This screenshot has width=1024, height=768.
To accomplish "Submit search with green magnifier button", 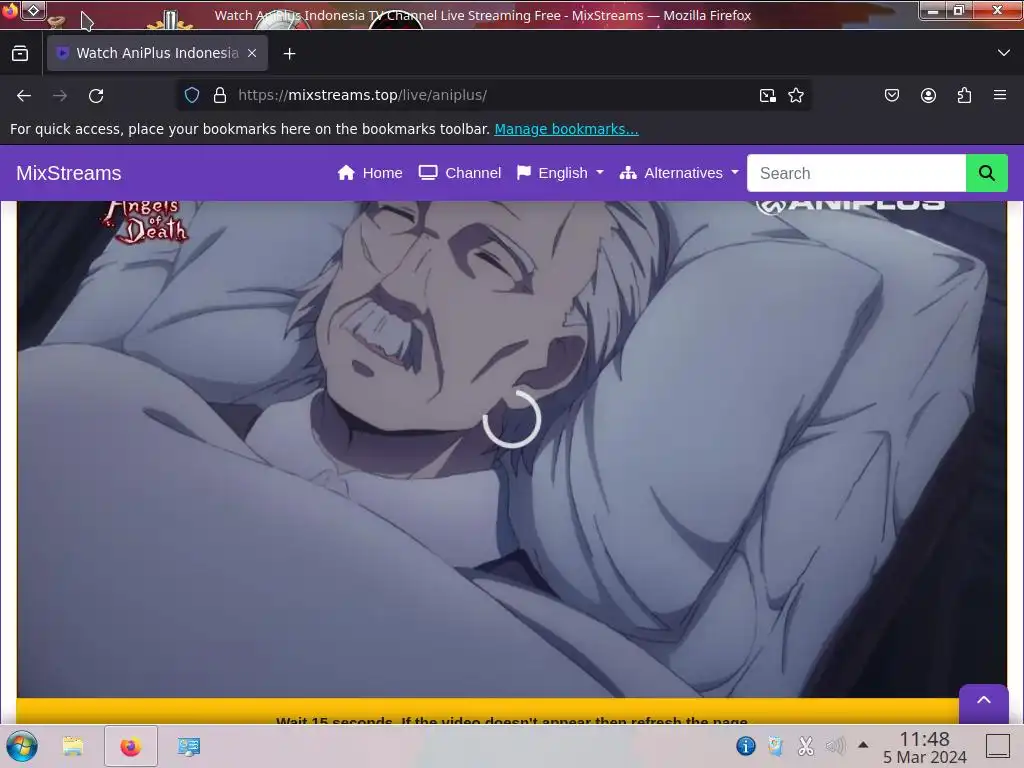I will pos(987,173).
